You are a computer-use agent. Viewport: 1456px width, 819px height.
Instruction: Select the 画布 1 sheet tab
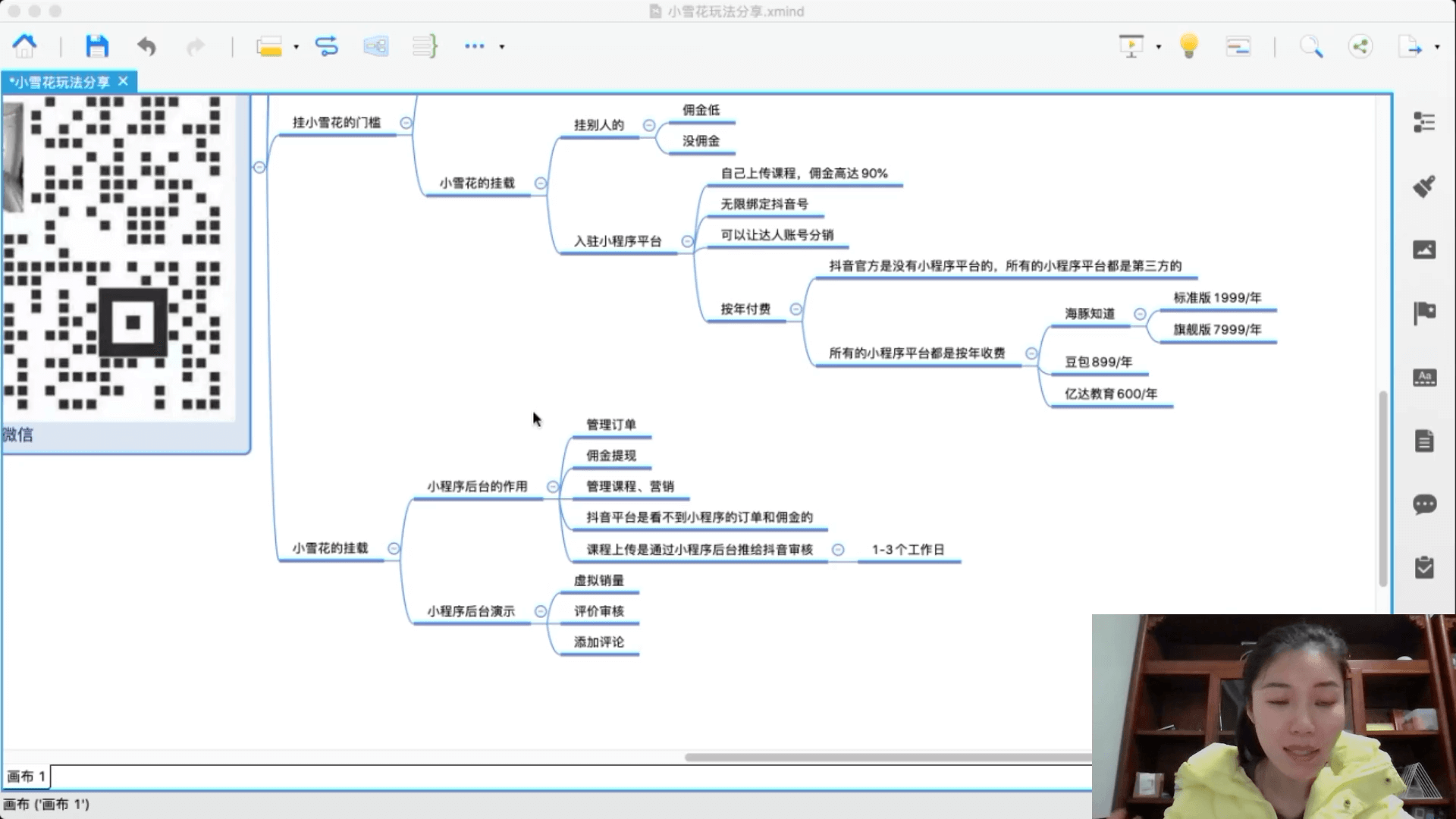click(x=26, y=777)
